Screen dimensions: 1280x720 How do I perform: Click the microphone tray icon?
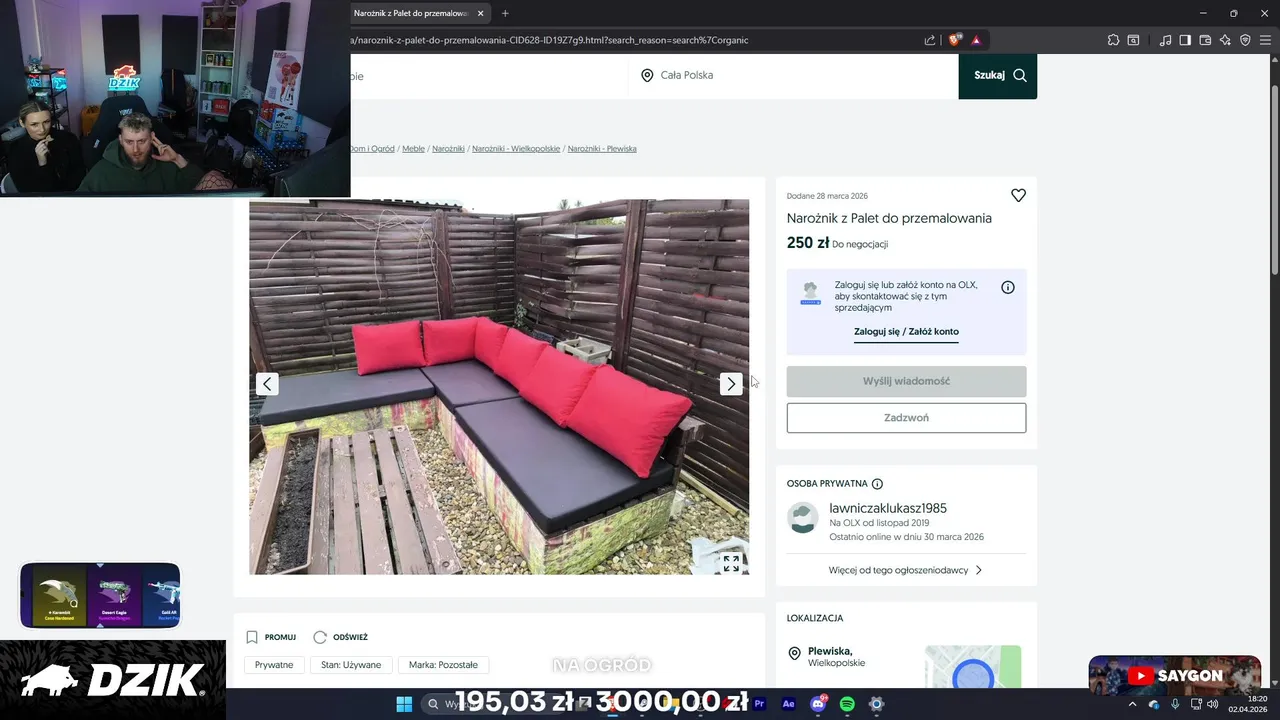coord(1175,704)
